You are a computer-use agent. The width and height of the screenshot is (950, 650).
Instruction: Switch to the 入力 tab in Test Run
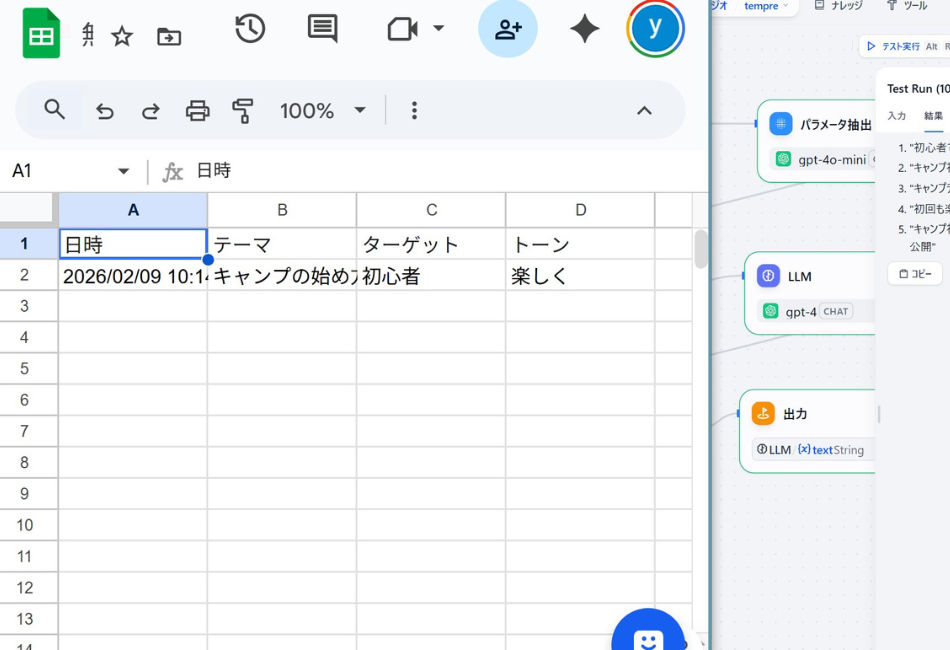(897, 116)
